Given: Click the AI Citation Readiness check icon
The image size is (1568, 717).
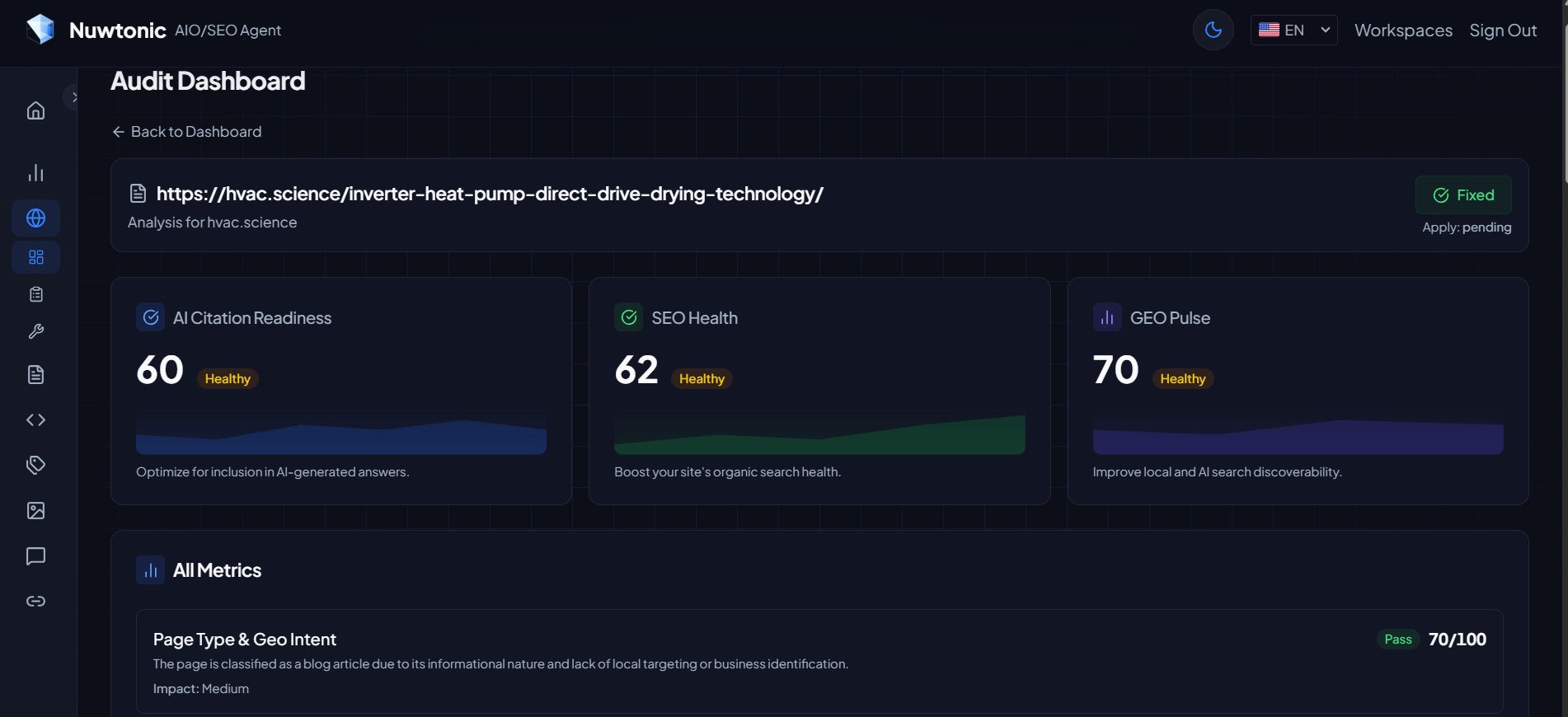Looking at the screenshot, I should pyautogui.click(x=150, y=317).
